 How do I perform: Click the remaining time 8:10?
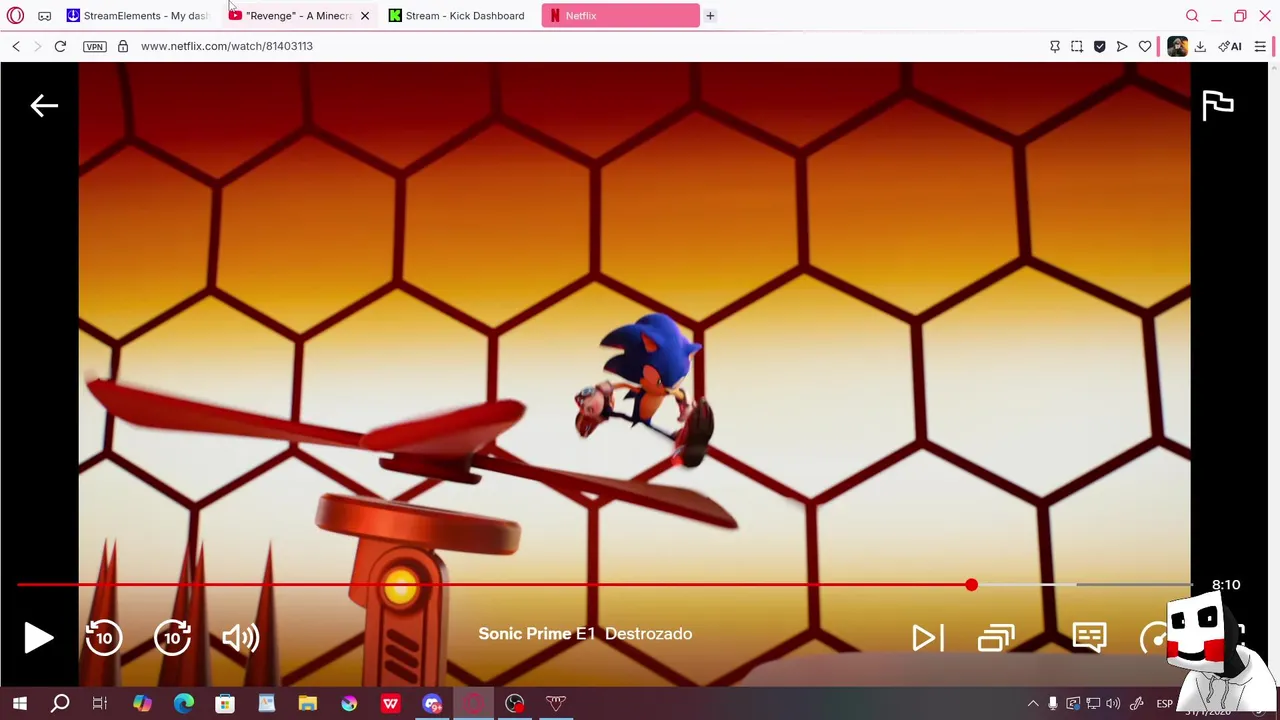point(1225,585)
